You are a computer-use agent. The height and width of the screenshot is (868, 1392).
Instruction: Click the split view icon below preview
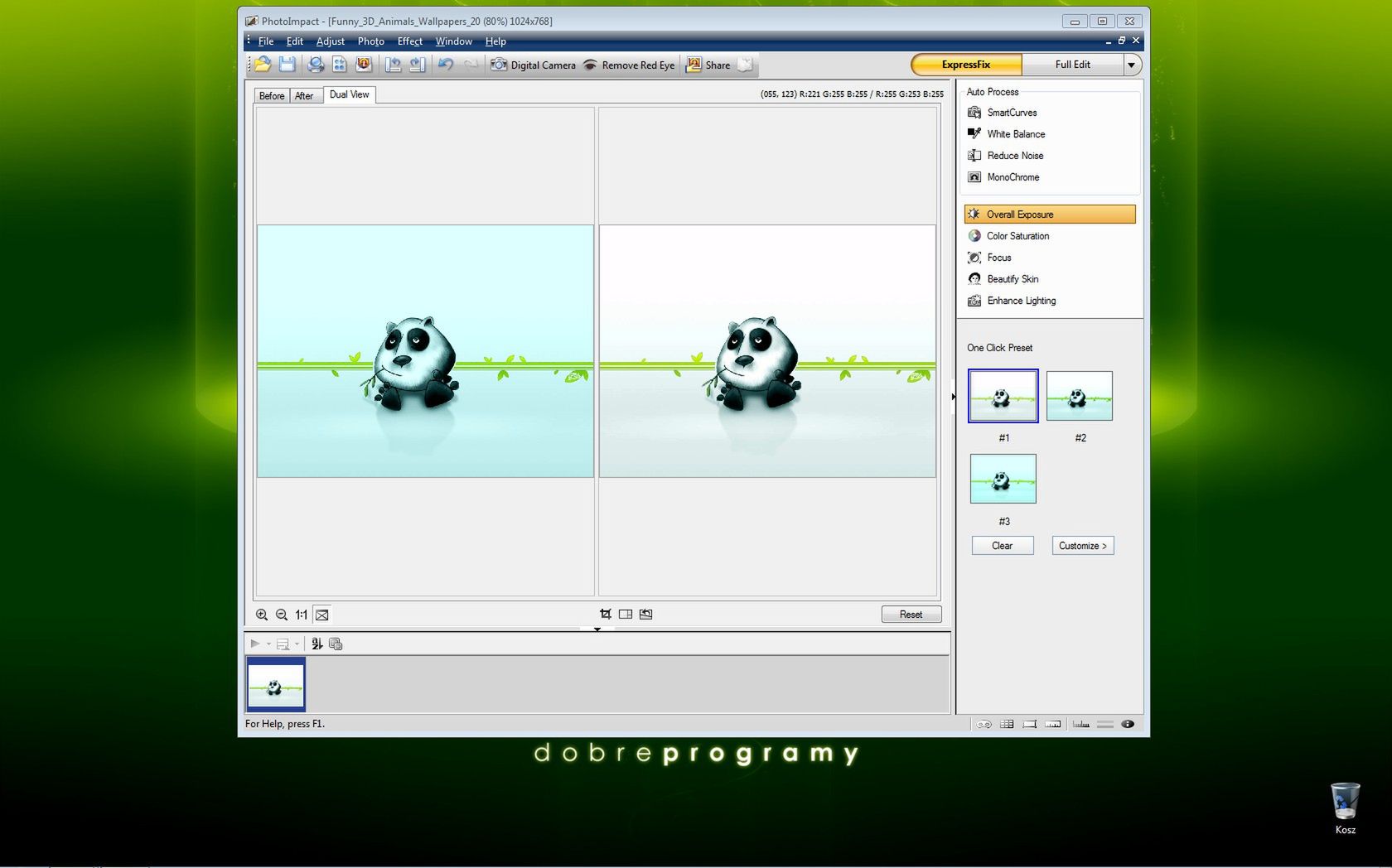pyautogui.click(x=626, y=614)
